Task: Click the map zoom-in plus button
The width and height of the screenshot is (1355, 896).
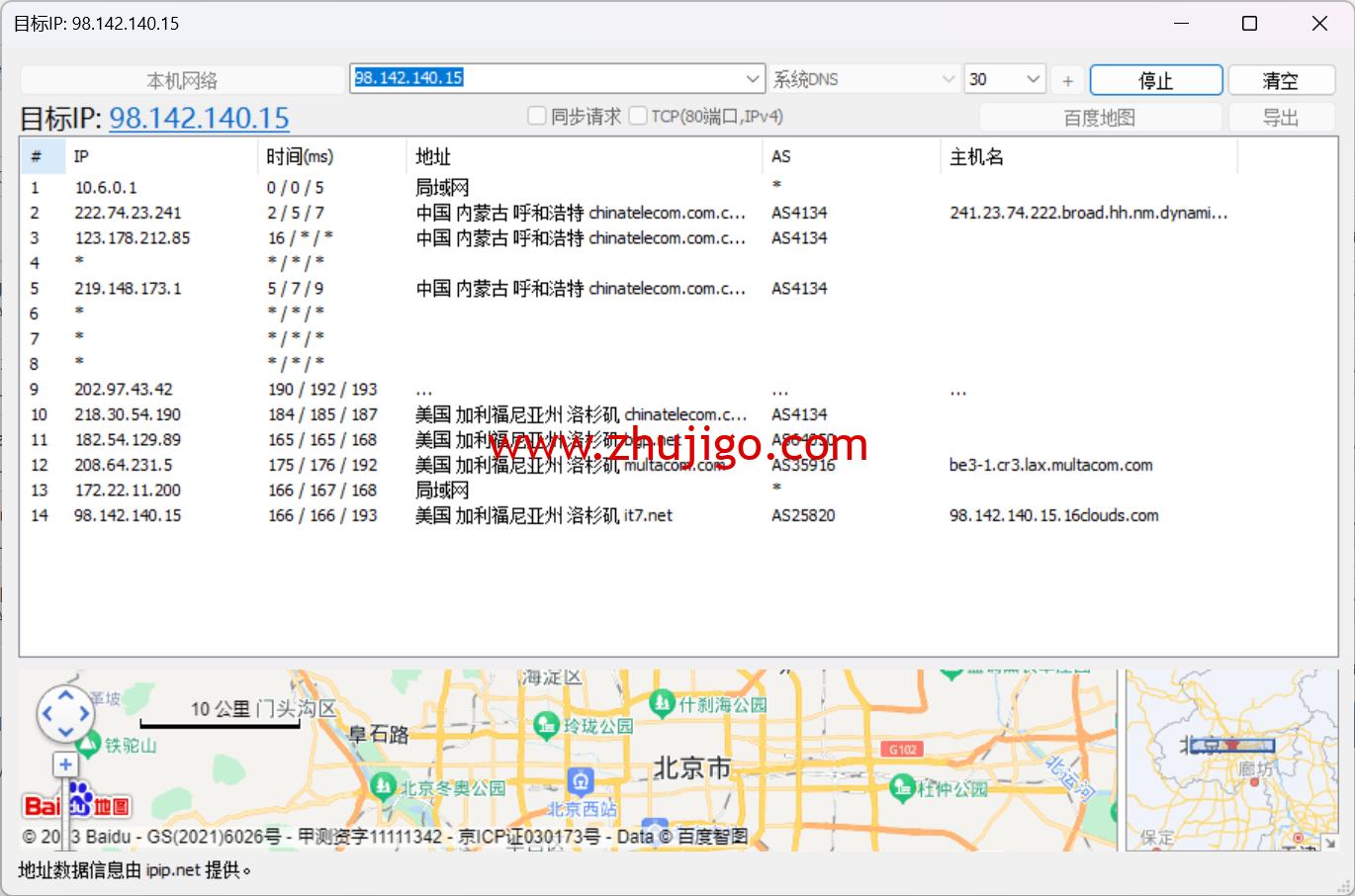Action: point(65,764)
